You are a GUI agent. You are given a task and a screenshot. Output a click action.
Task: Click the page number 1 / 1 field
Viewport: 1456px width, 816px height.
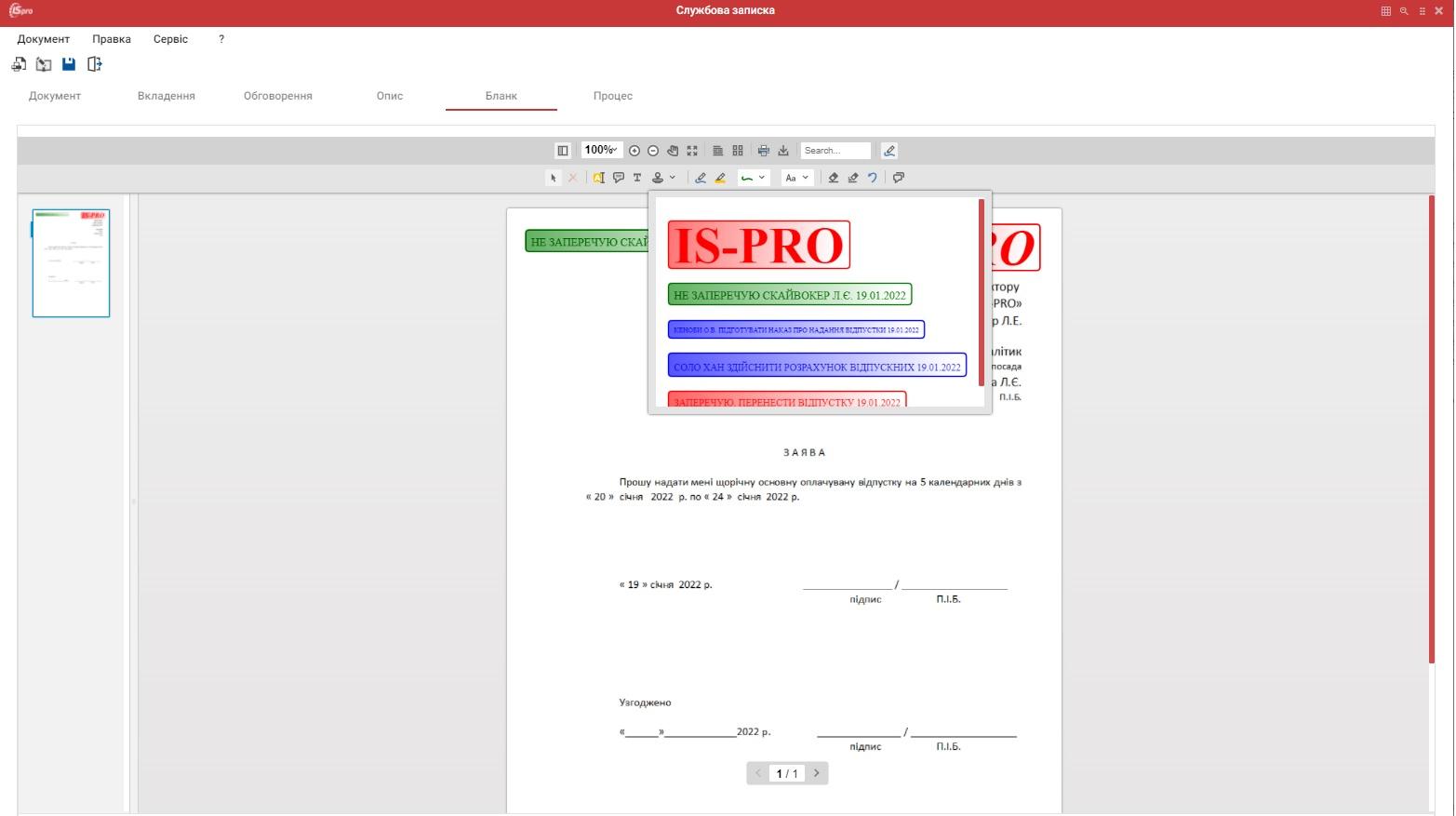(787, 773)
